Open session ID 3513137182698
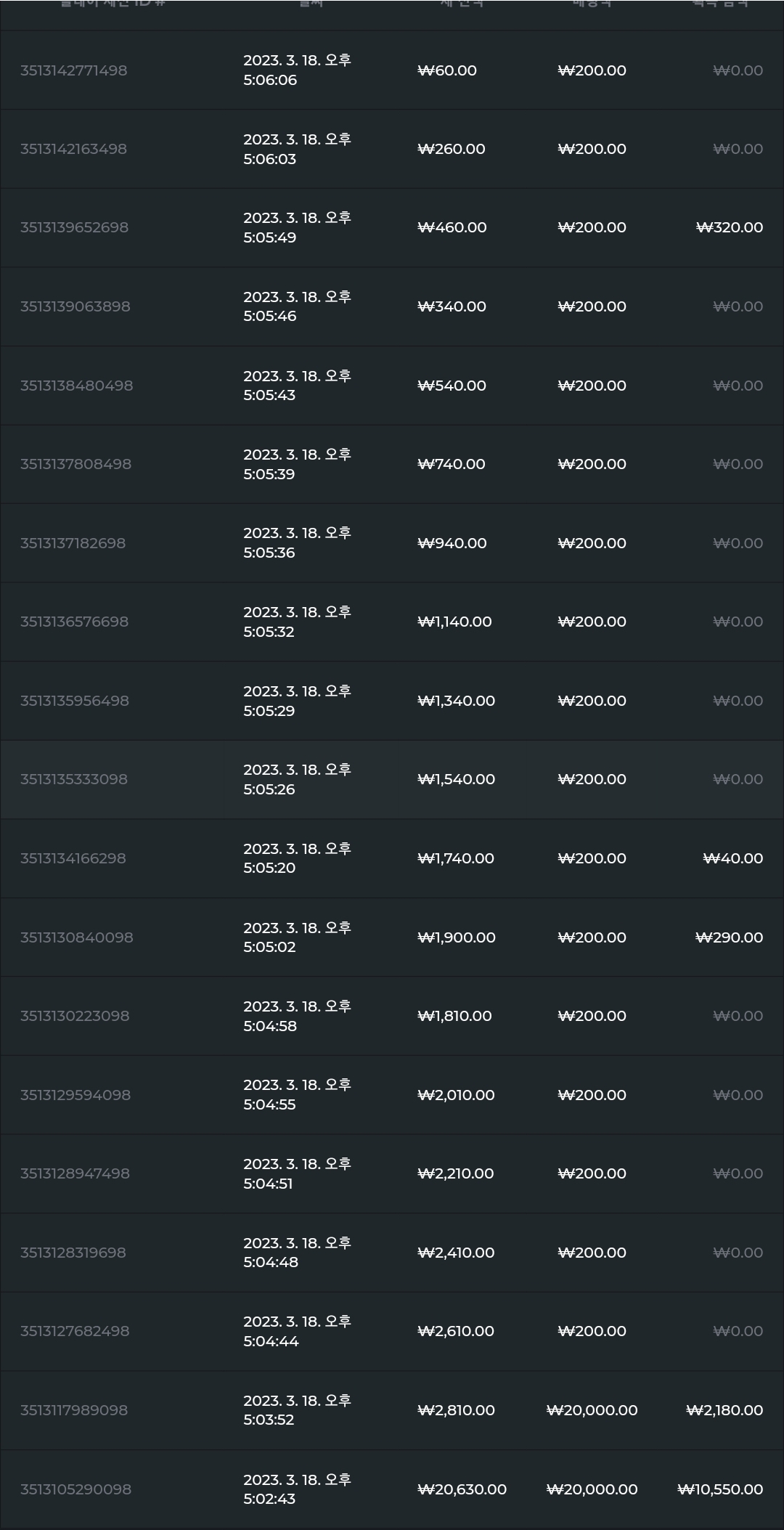Image resolution: width=784 pixels, height=1530 pixels. (73, 543)
